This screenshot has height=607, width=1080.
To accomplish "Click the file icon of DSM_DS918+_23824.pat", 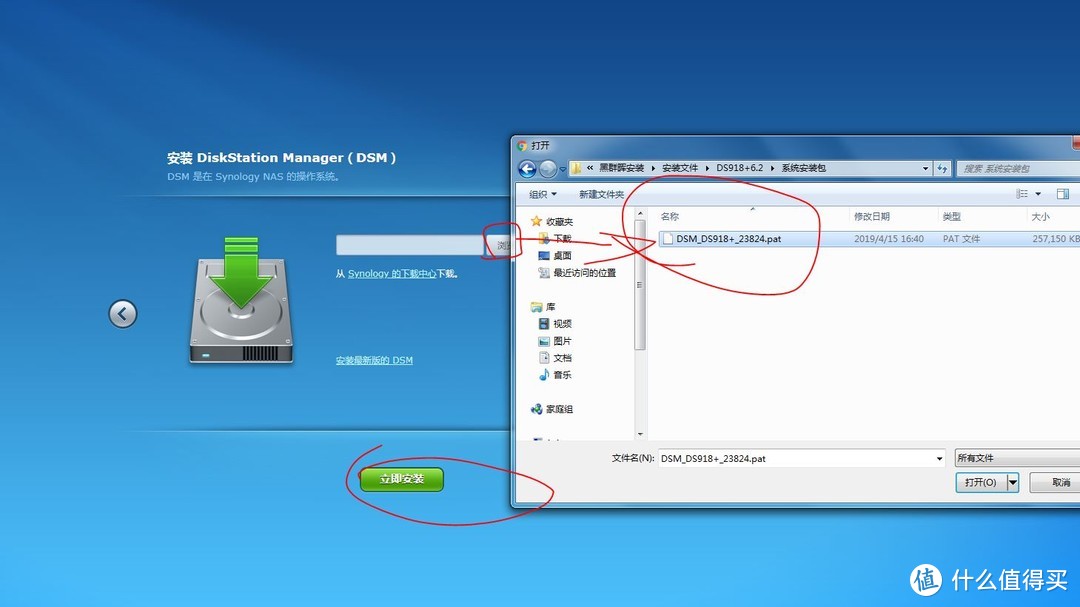I will (x=667, y=239).
